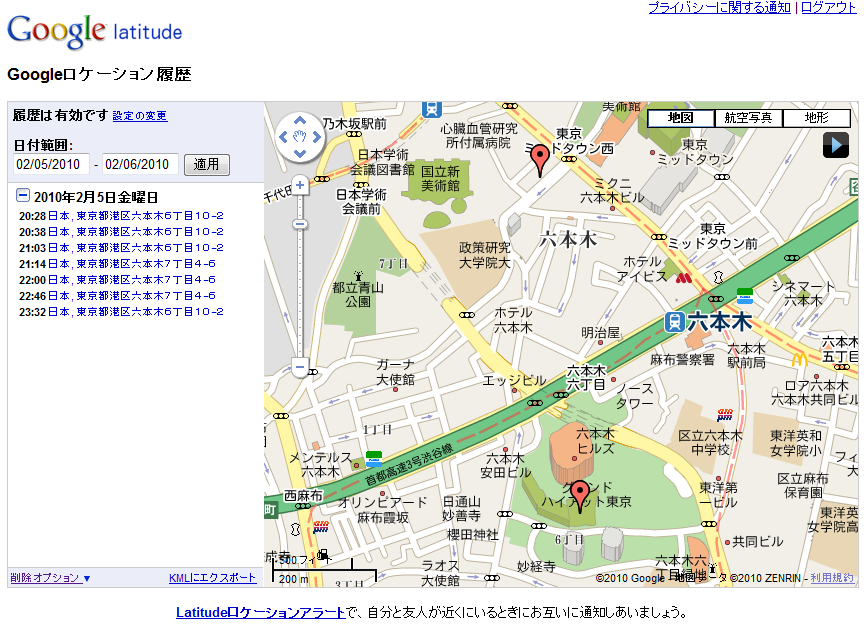864x625 pixels.
Task: Click the hand icon in pan control
Action: tap(300, 137)
